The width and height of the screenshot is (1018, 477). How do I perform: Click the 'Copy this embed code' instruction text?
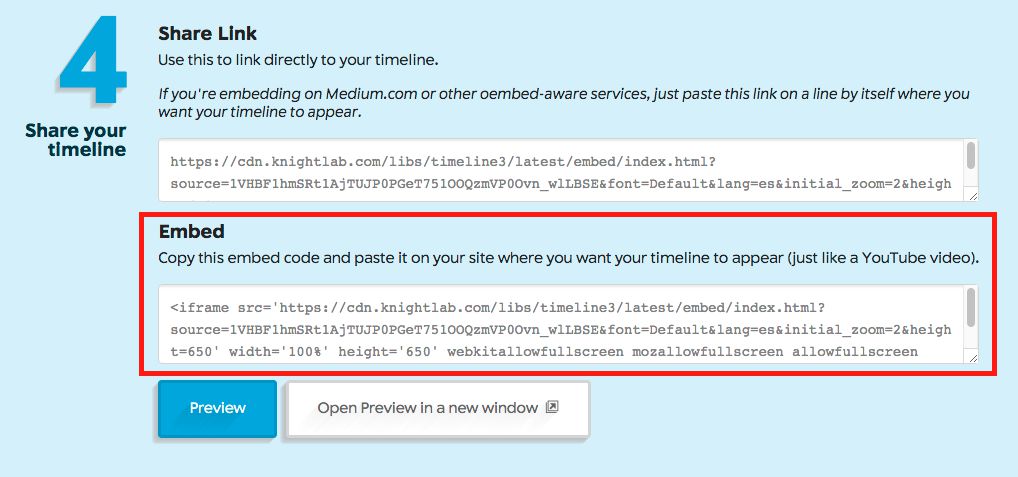(x=568, y=258)
